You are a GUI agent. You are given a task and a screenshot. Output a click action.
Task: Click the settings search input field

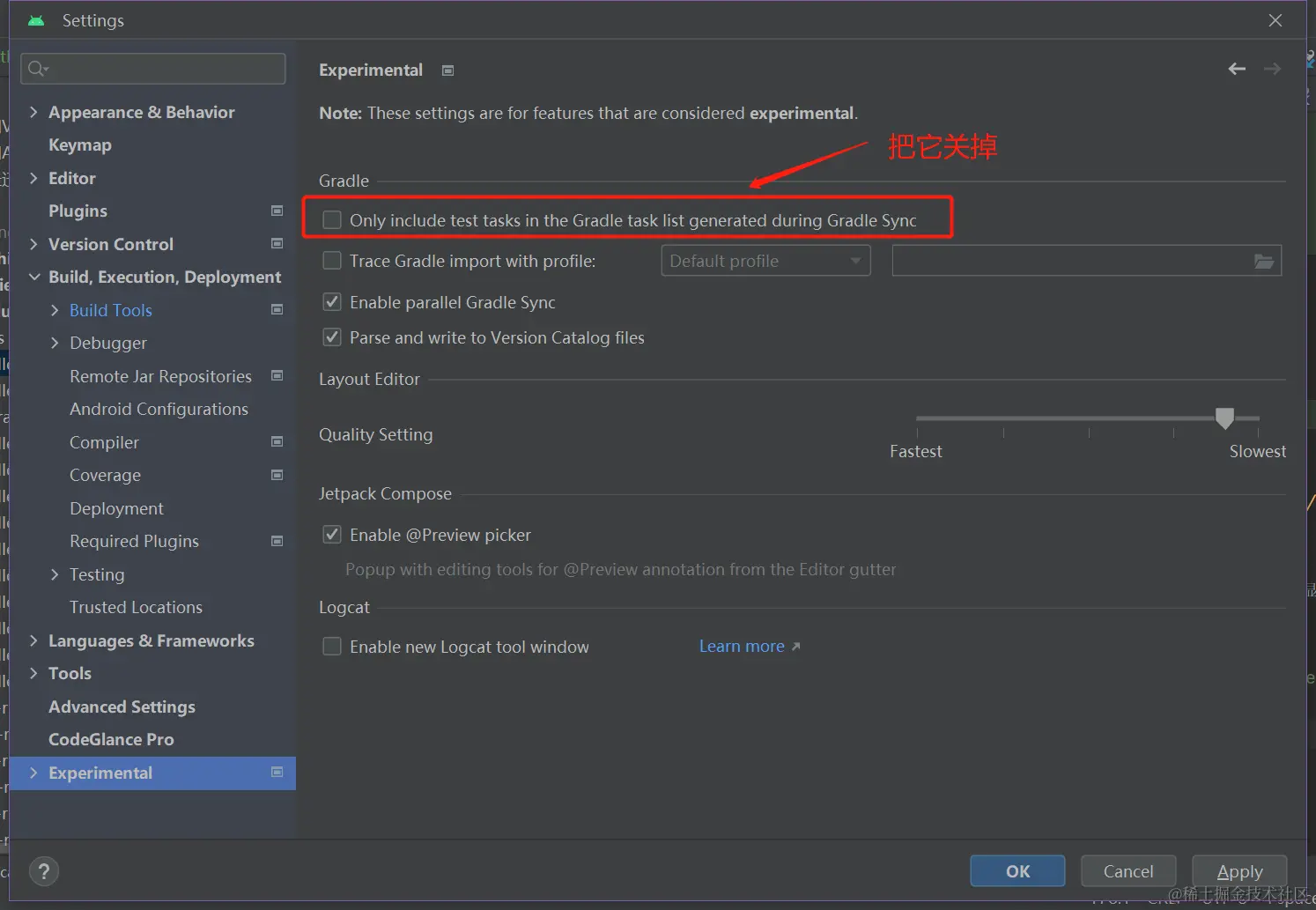pos(153,69)
